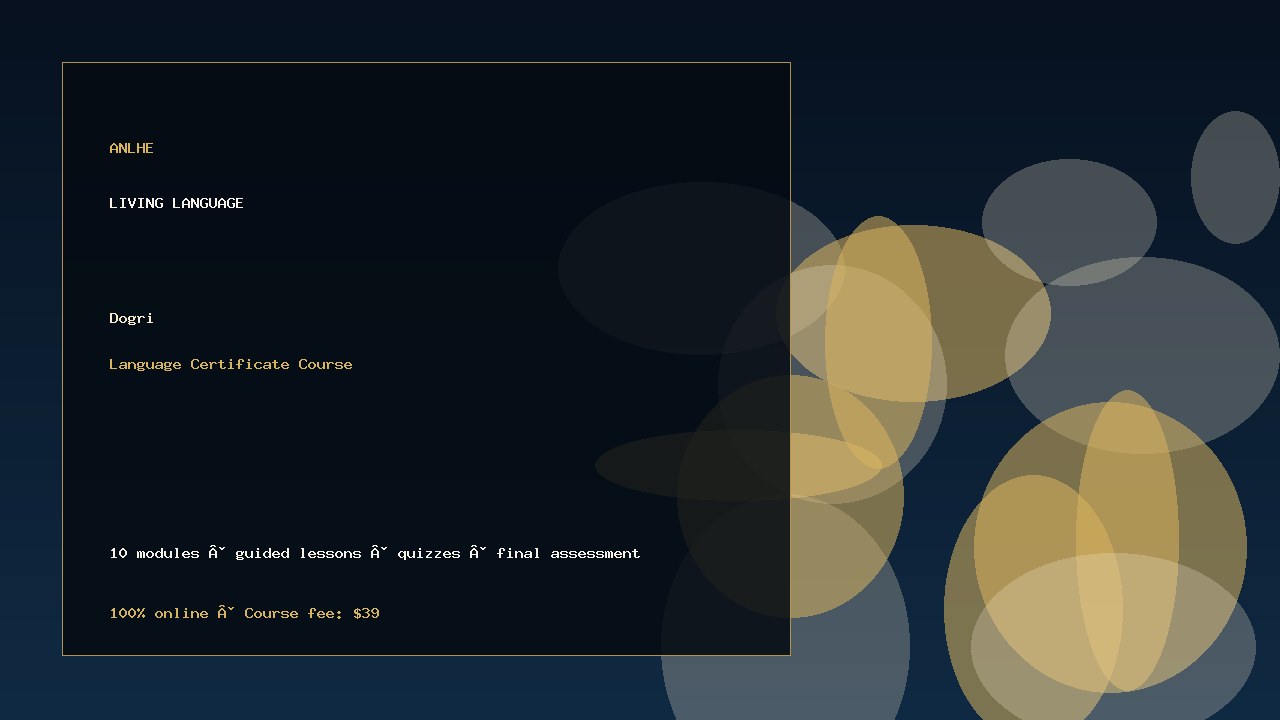Click the modules and lessons description line
Screen dimensions: 1280x720
[x=375, y=553]
